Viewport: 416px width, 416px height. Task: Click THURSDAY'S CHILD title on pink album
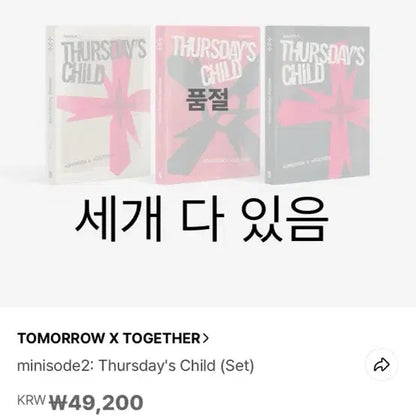pyautogui.click(x=214, y=62)
